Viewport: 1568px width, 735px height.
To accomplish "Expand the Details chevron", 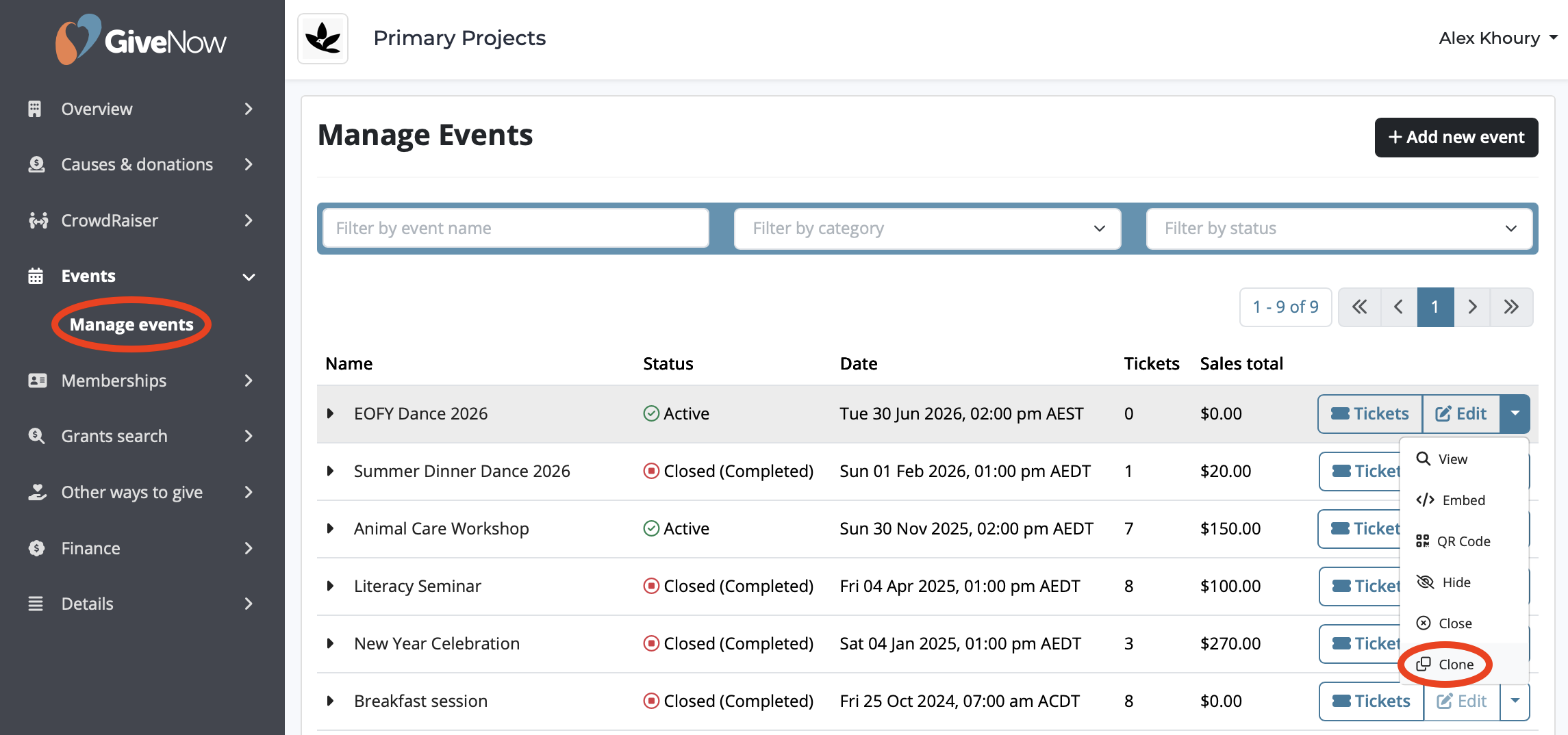I will [x=249, y=604].
